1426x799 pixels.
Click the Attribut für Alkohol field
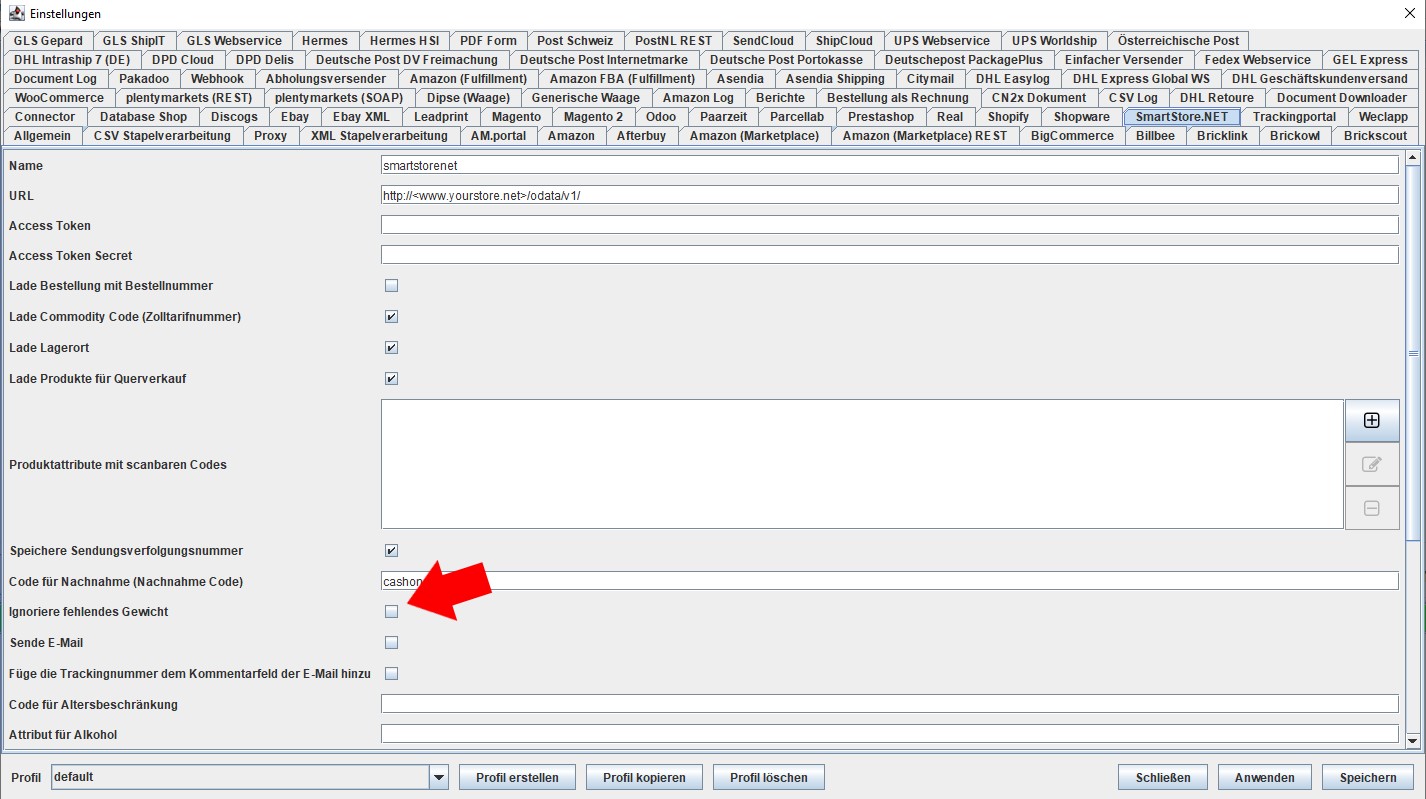tap(889, 734)
